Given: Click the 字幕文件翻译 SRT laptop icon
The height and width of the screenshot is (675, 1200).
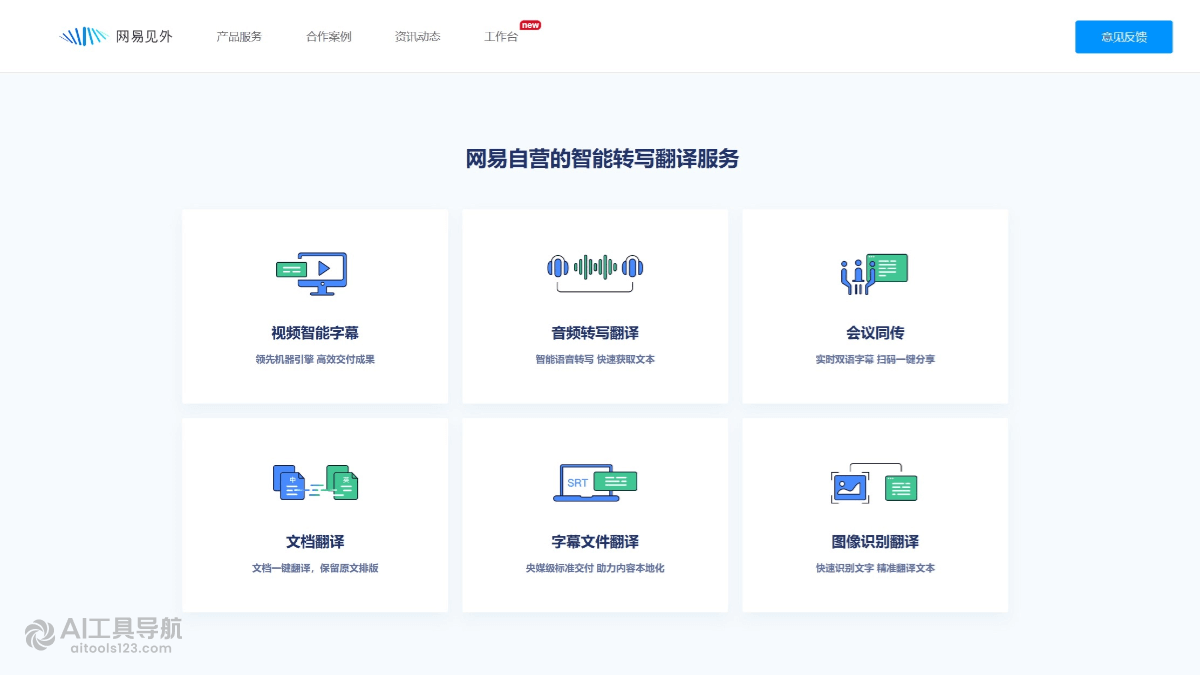Looking at the screenshot, I should (595, 482).
